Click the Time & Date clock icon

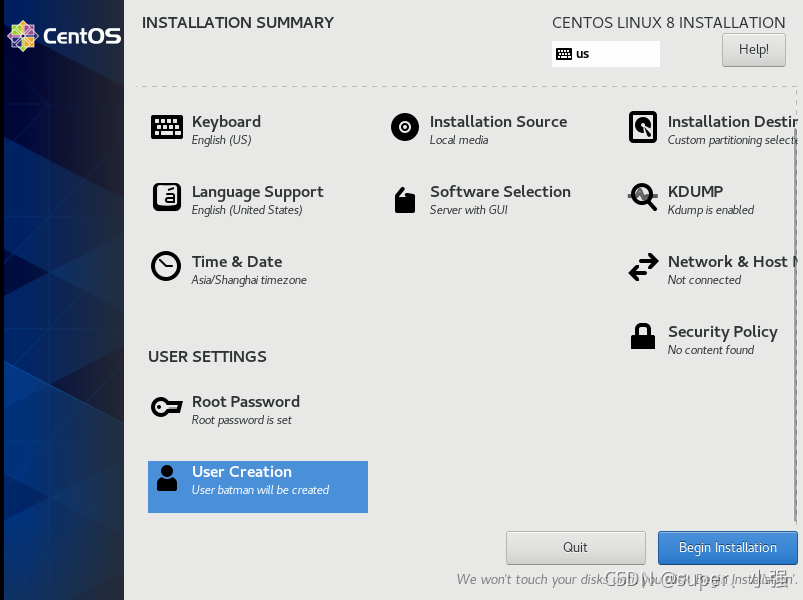166,266
